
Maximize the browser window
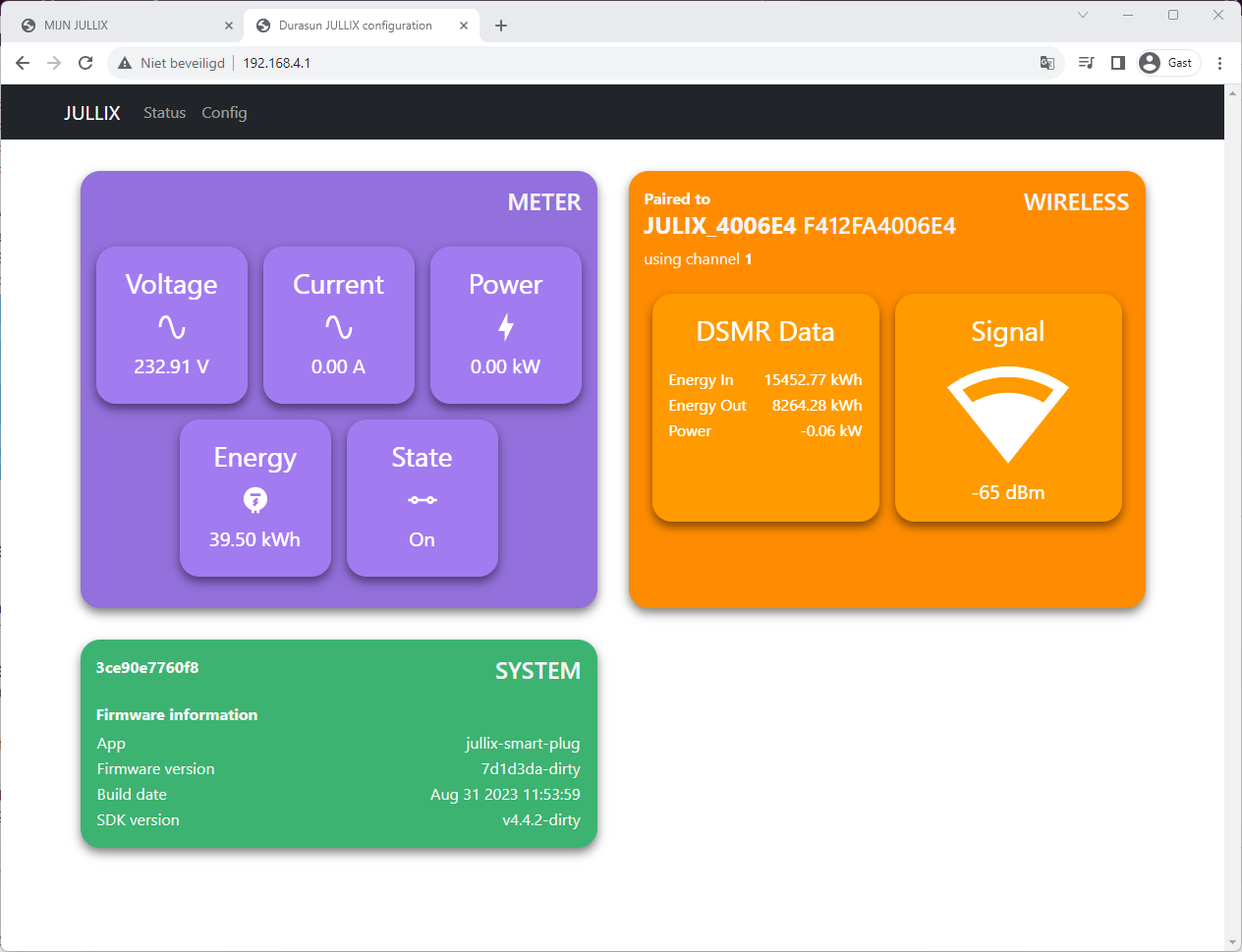[x=1173, y=15]
